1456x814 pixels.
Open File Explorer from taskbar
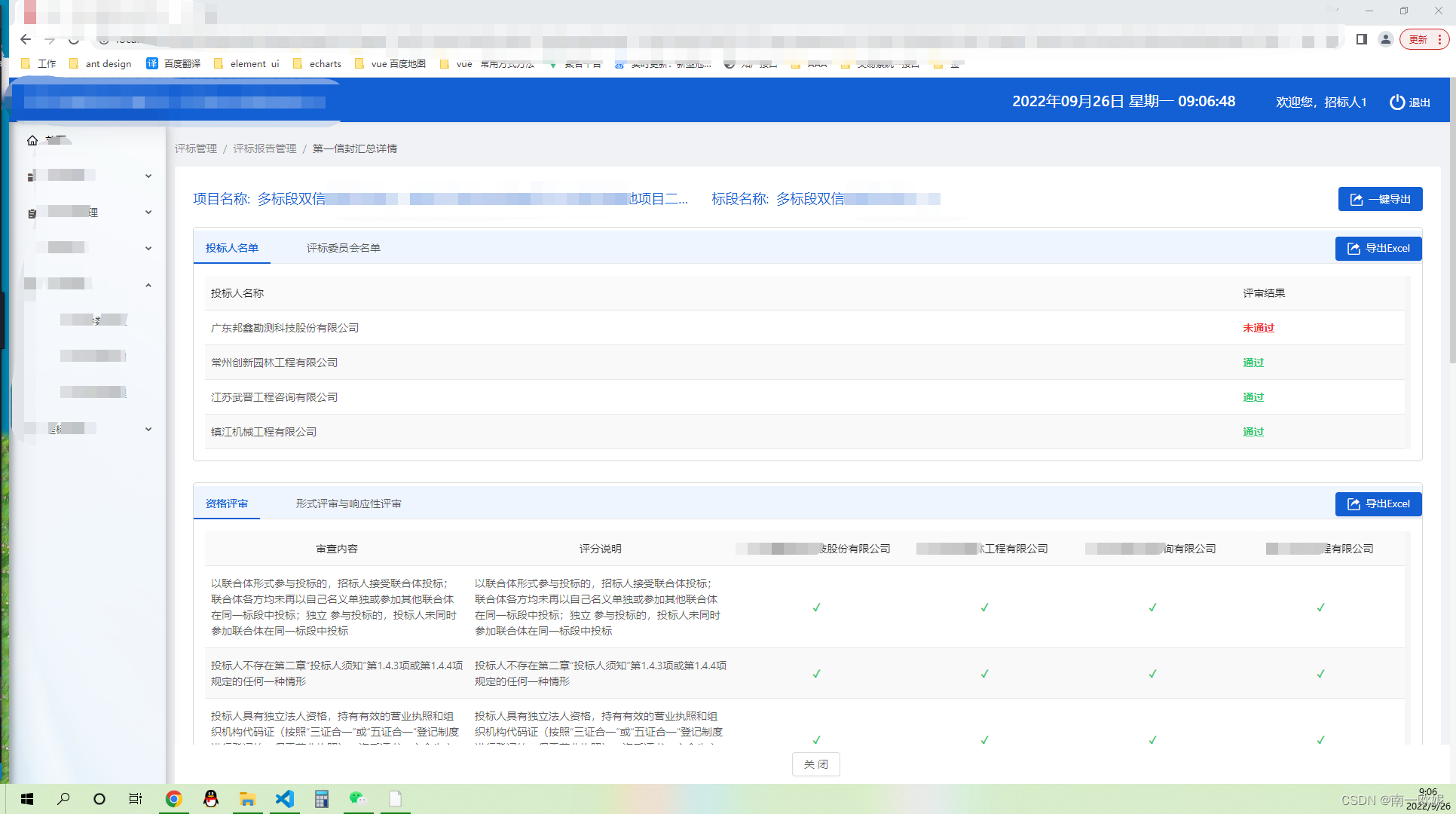pos(247,799)
